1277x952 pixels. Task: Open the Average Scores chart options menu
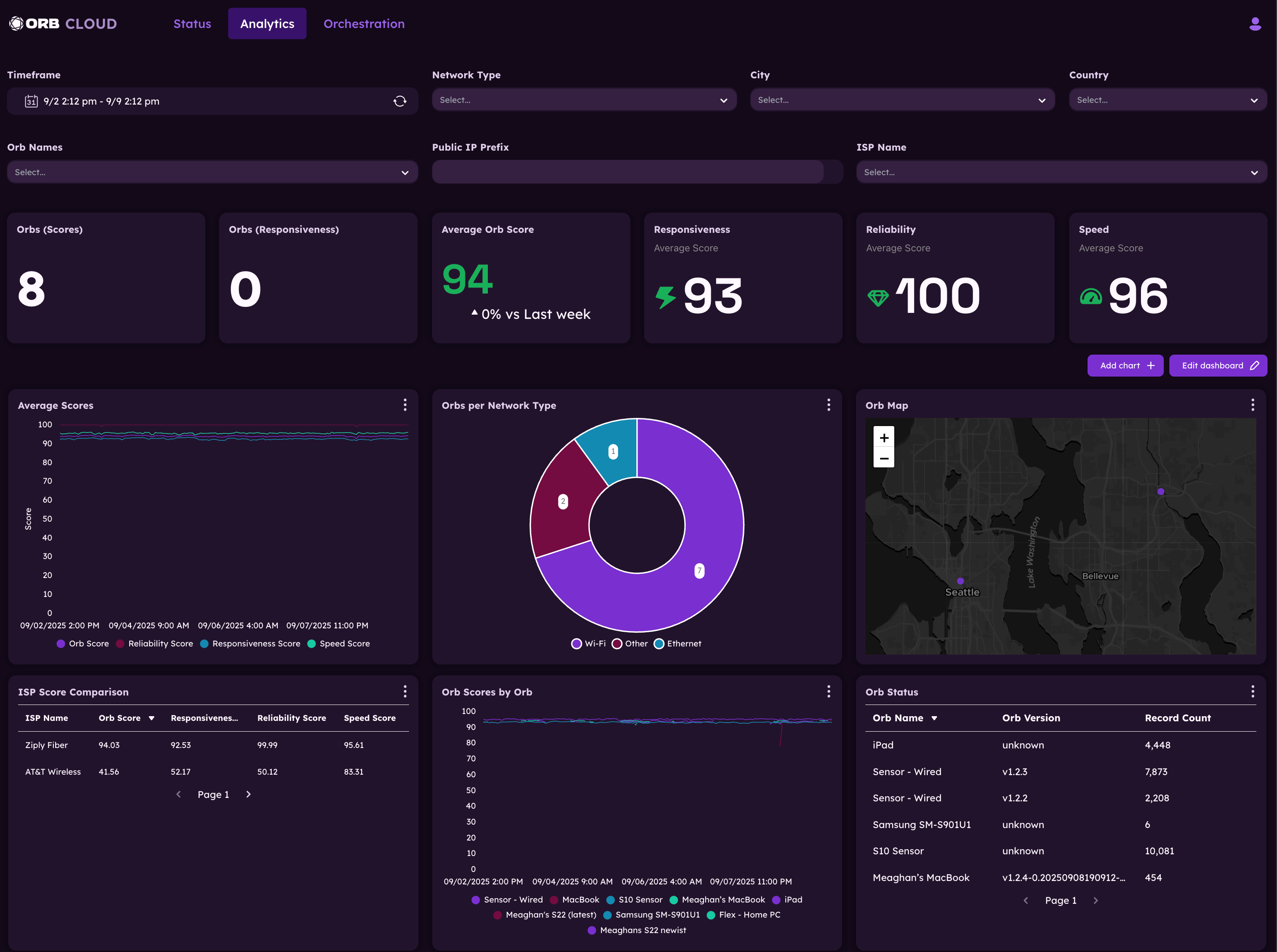point(405,405)
